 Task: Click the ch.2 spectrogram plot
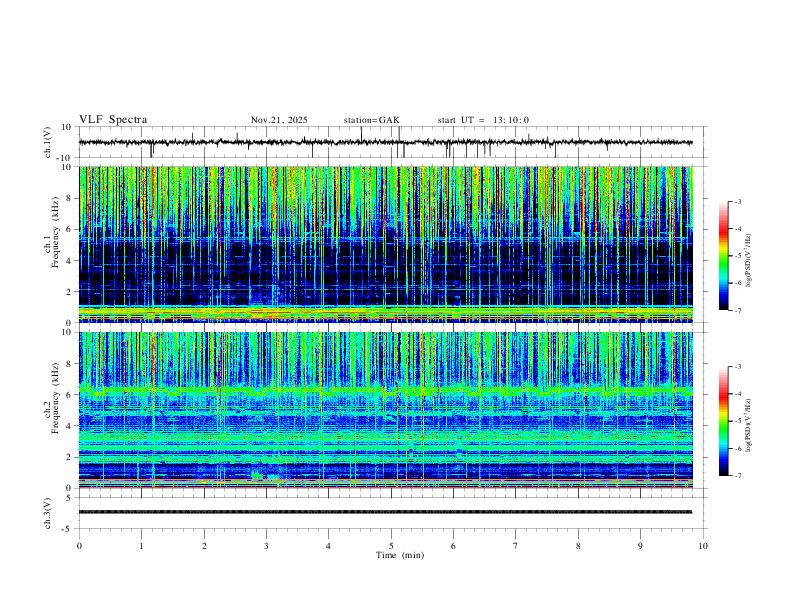pyautogui.click(x=385, y=410)
